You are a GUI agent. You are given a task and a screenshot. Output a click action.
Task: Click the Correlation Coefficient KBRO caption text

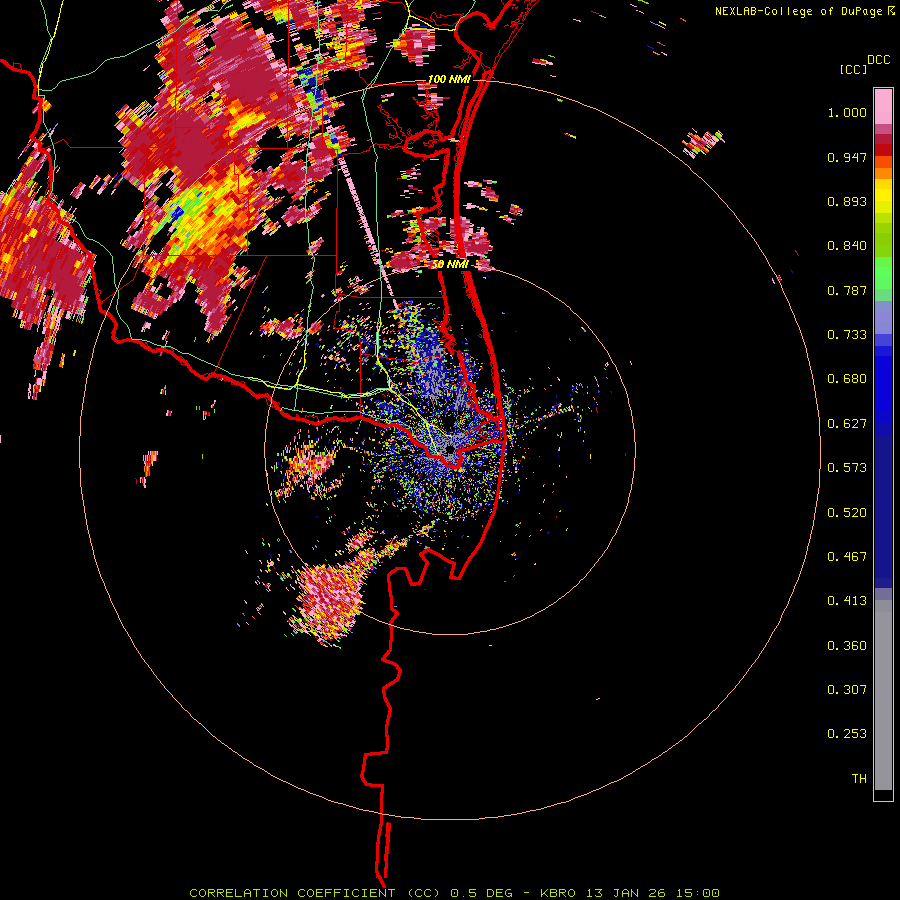tap(454, 893)
